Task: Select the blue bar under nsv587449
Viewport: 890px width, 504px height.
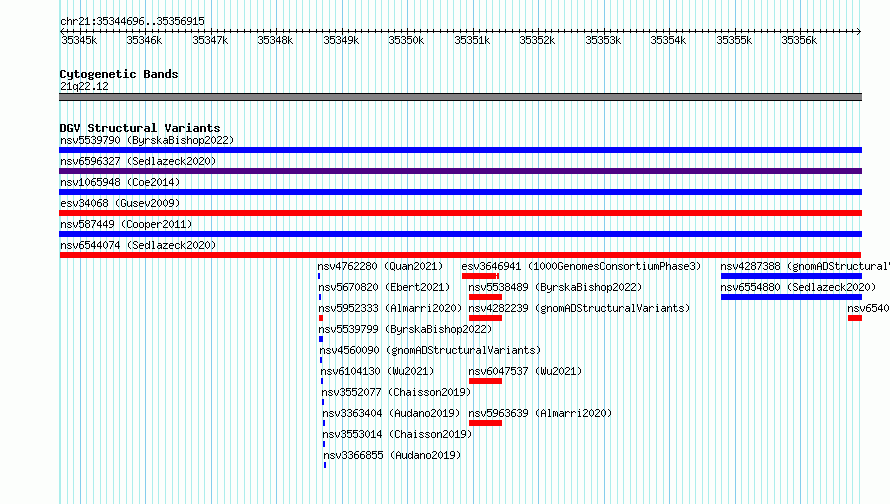Action: (x=460, y=234)
